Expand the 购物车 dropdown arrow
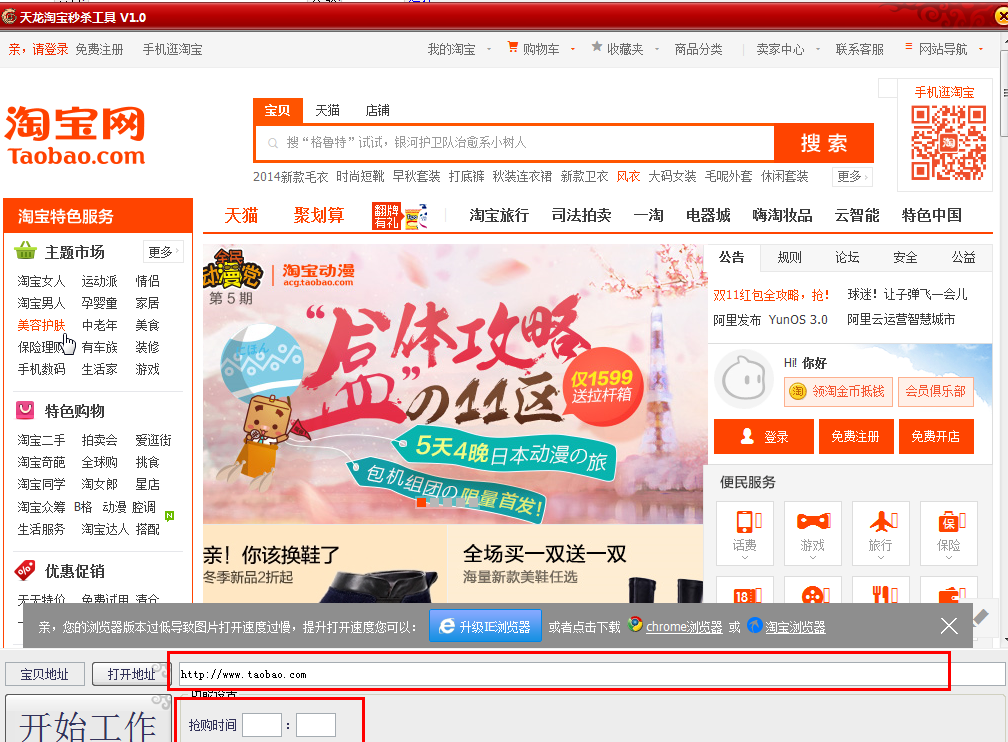This screenshot has width=1008, height=742. pos(572,49)
